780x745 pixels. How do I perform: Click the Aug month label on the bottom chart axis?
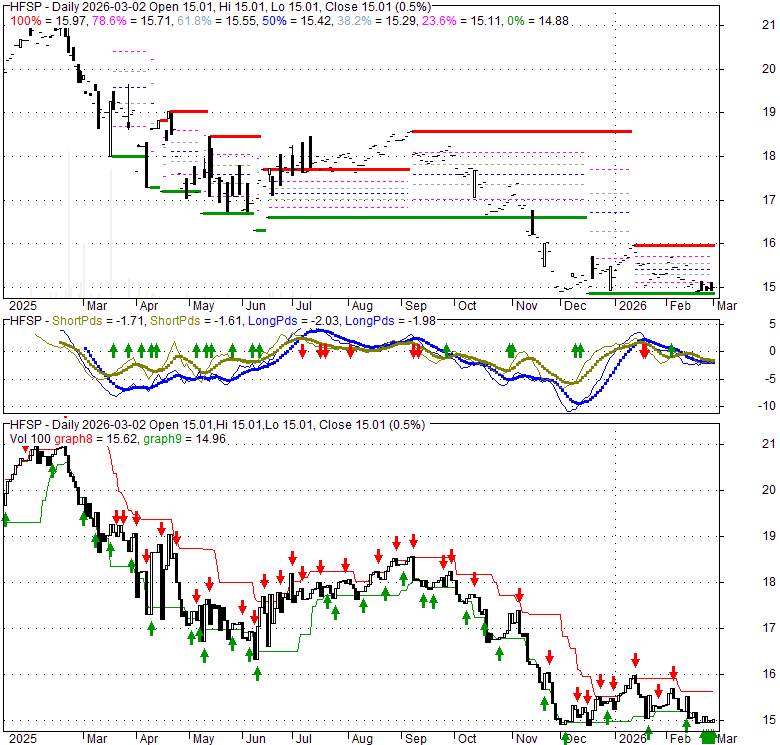[362, 739]
